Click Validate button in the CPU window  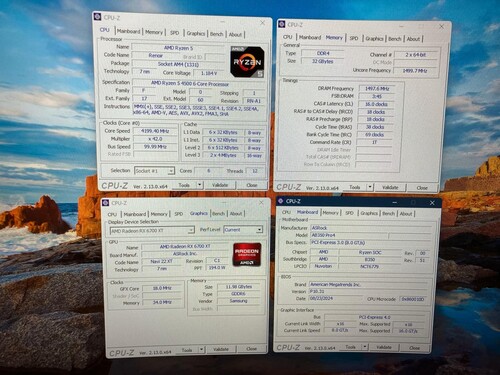pyautogui.click(x=220, y=185)
